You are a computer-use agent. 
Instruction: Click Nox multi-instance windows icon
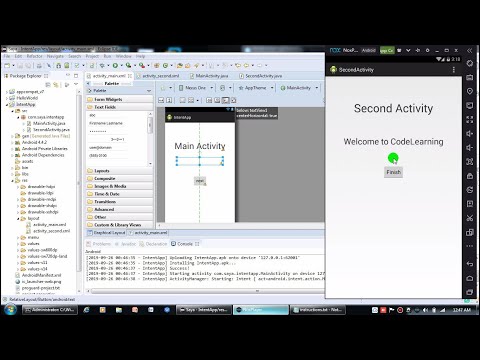(x=470, y=232)
